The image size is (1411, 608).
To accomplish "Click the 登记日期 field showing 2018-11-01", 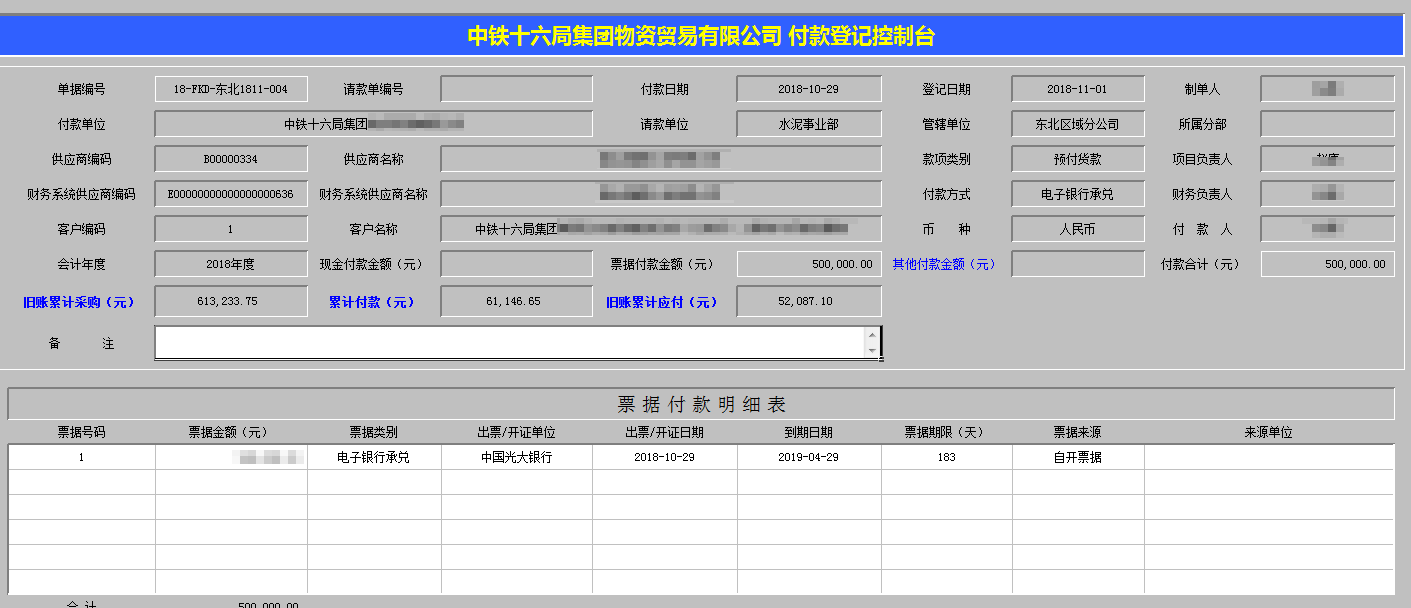I will coord(1077,89).
